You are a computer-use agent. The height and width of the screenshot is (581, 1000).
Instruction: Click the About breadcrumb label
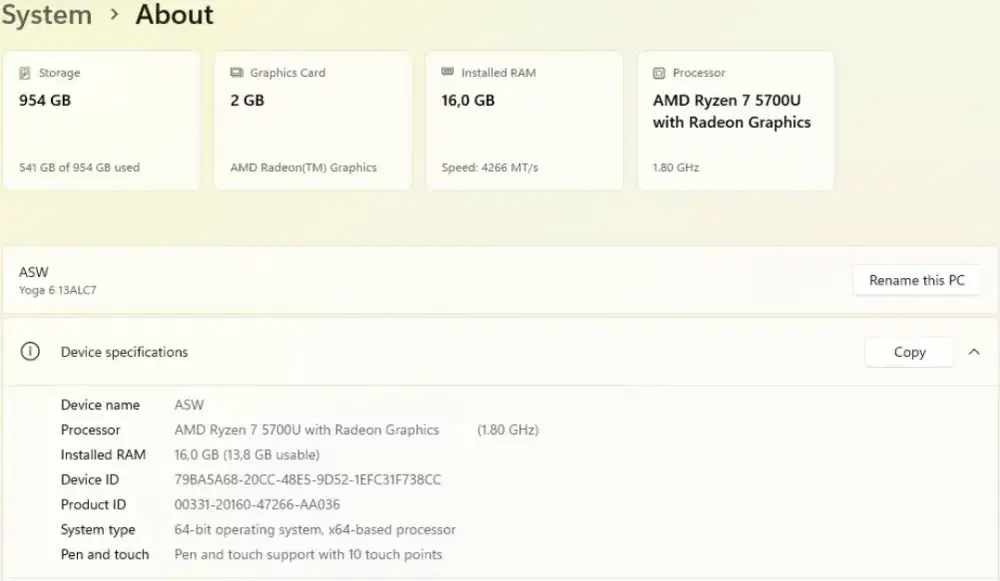pyautogui.click(x=174, y=15)
